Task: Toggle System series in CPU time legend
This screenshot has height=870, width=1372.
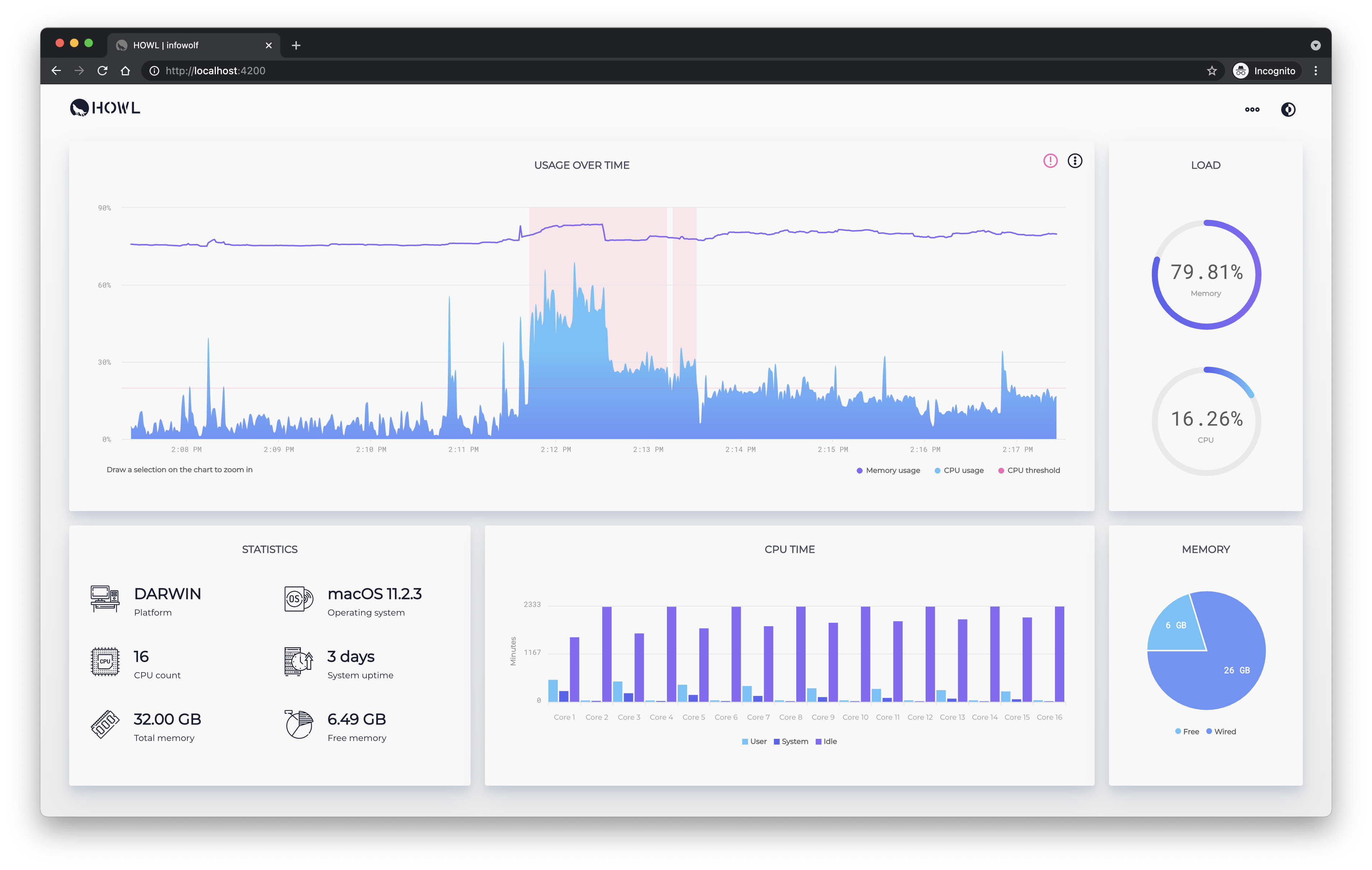Action: [791, 741]
